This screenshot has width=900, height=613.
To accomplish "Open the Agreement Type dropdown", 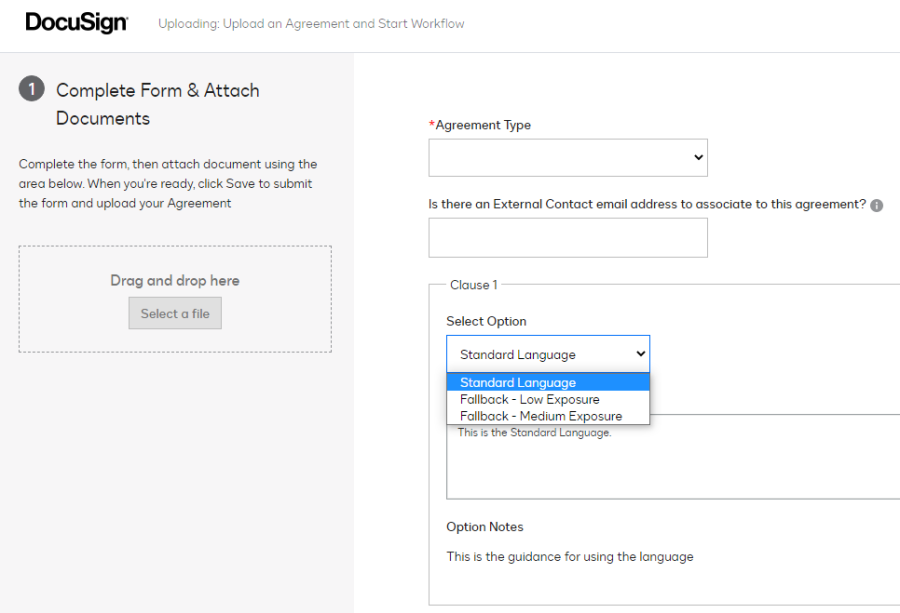I will pos(568,157).
